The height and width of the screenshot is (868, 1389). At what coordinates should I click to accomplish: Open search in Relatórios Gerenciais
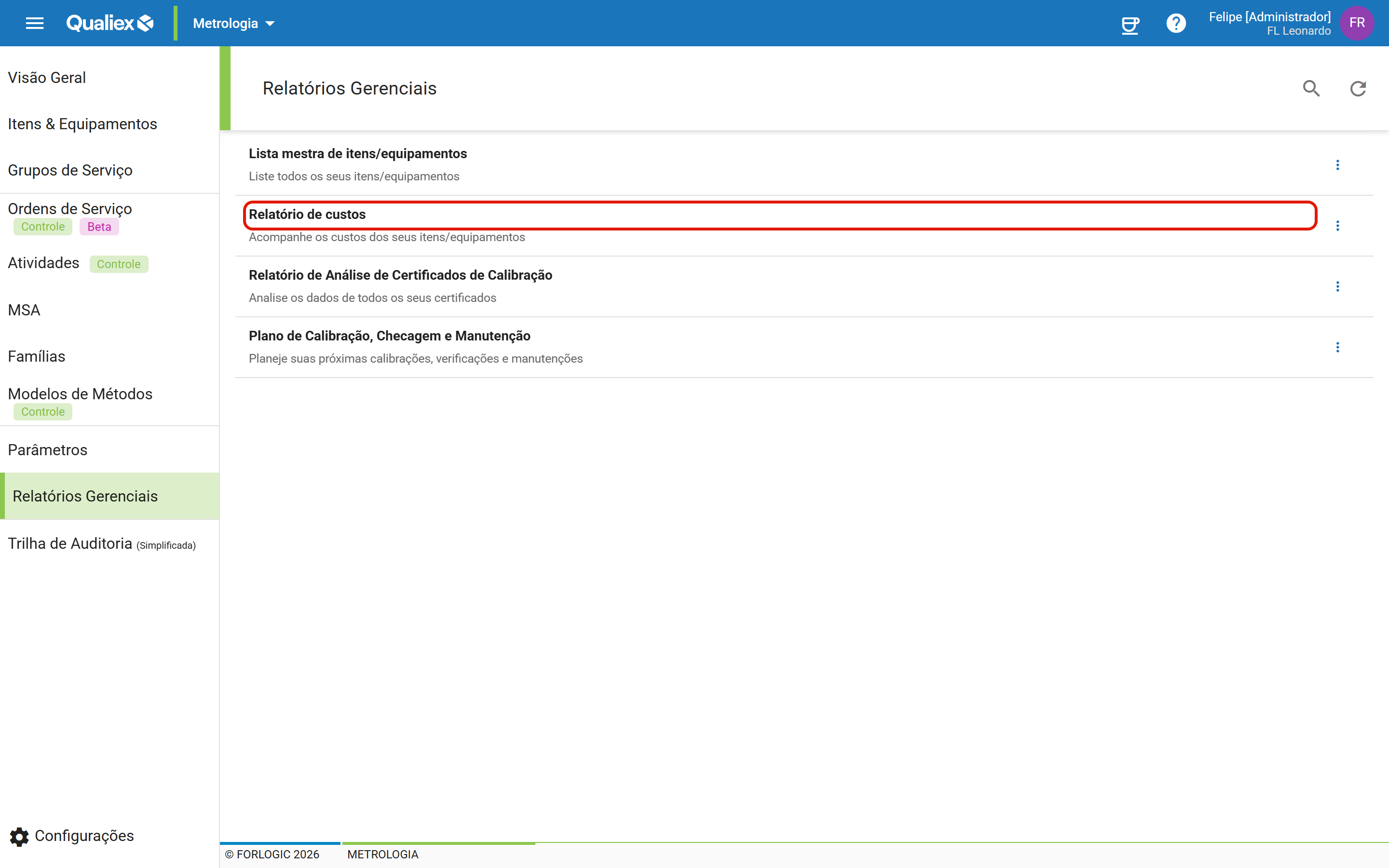pyautogui.click(x=1311, y=88)
